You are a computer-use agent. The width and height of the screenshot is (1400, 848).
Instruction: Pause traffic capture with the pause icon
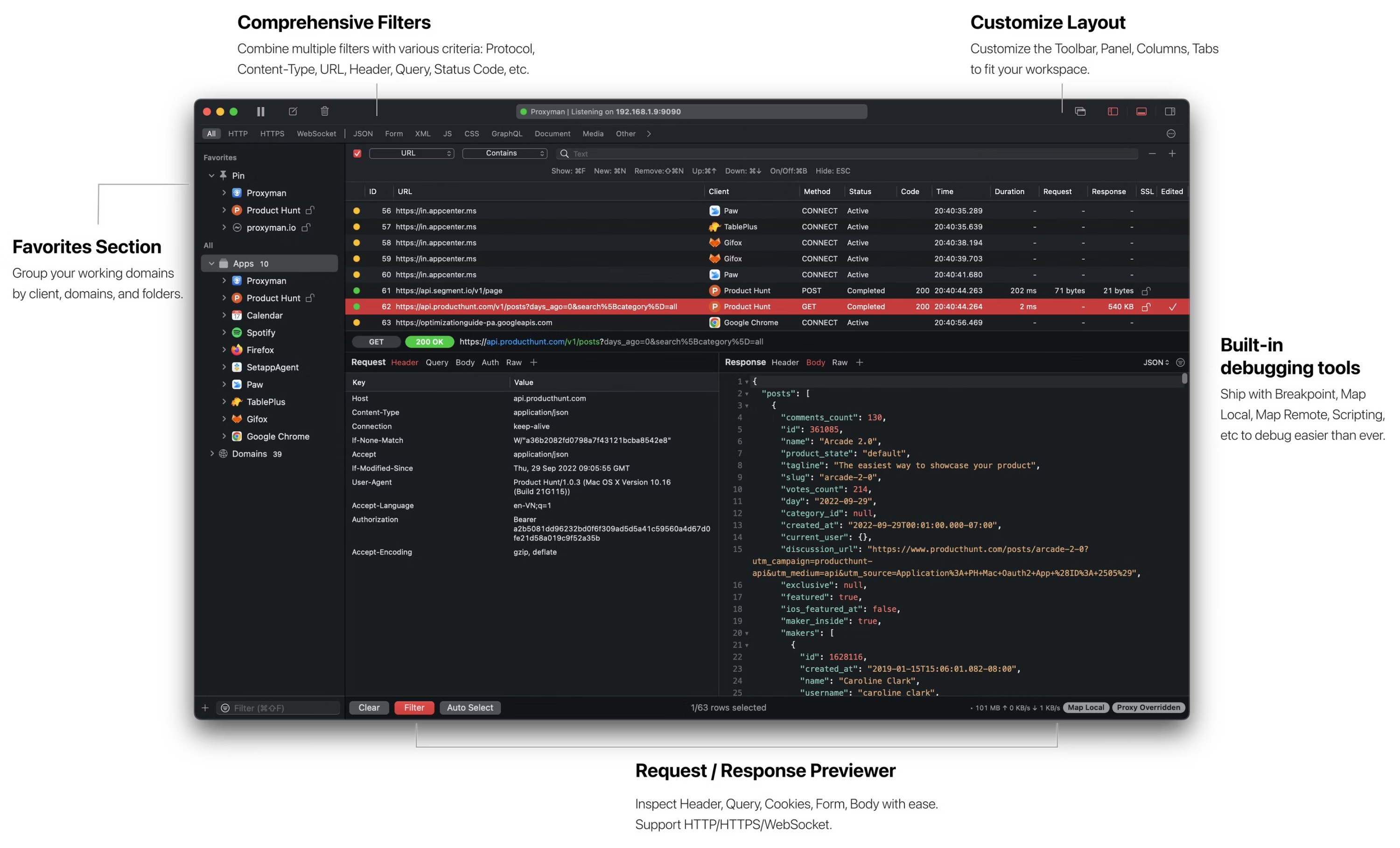(261, 111)
